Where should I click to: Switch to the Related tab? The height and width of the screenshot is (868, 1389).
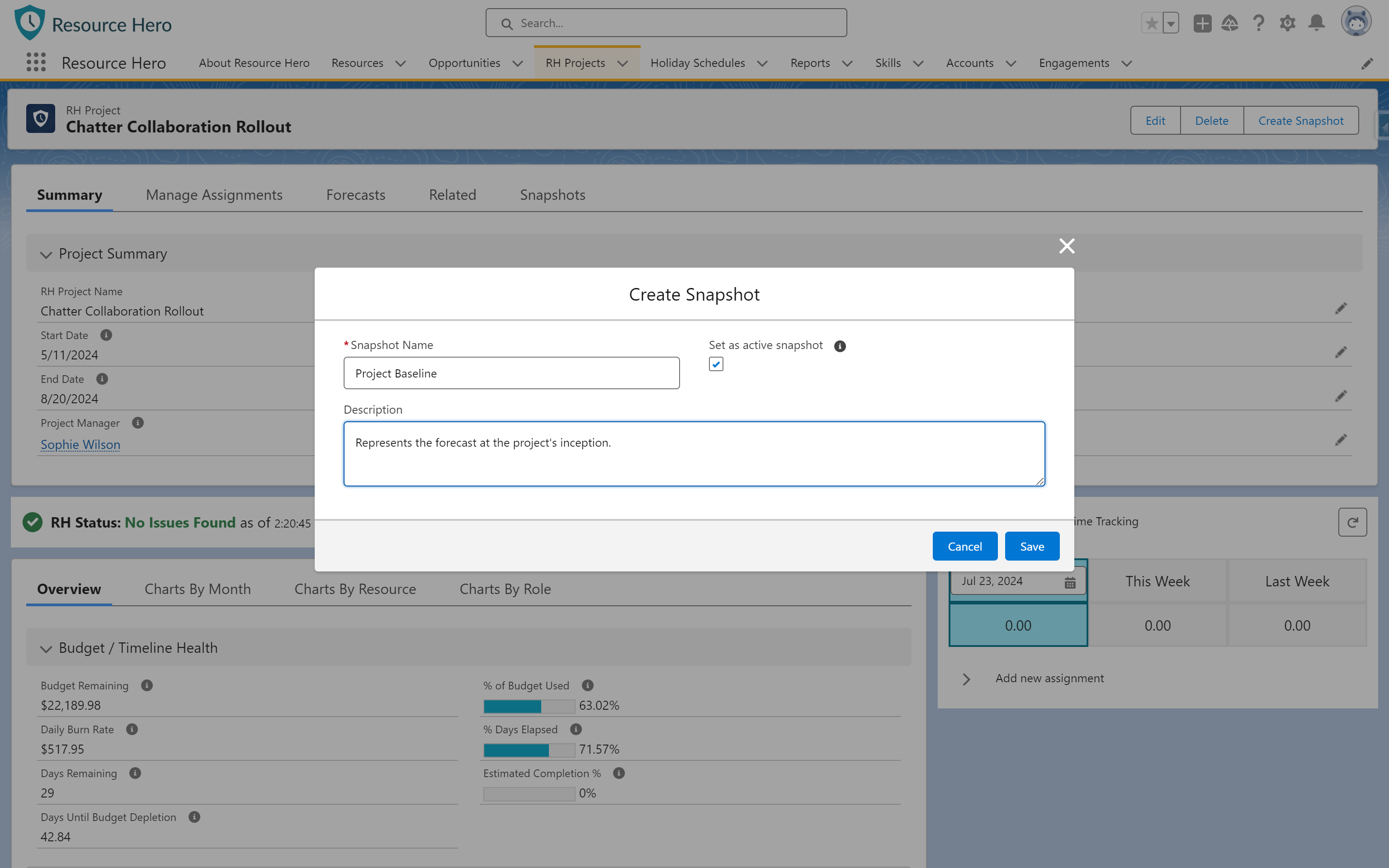tap(452, 195)
